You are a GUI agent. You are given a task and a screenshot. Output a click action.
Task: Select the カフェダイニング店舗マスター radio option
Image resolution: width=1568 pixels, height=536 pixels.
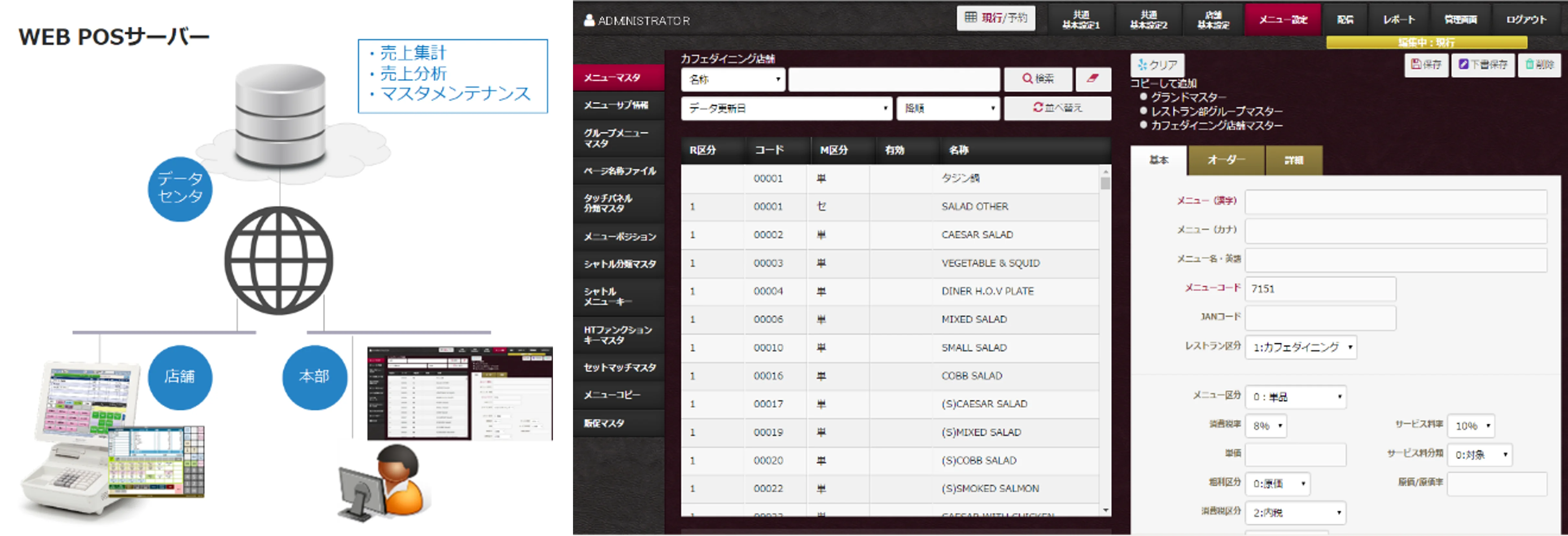pyautogui.click(x=1144, y=125)
